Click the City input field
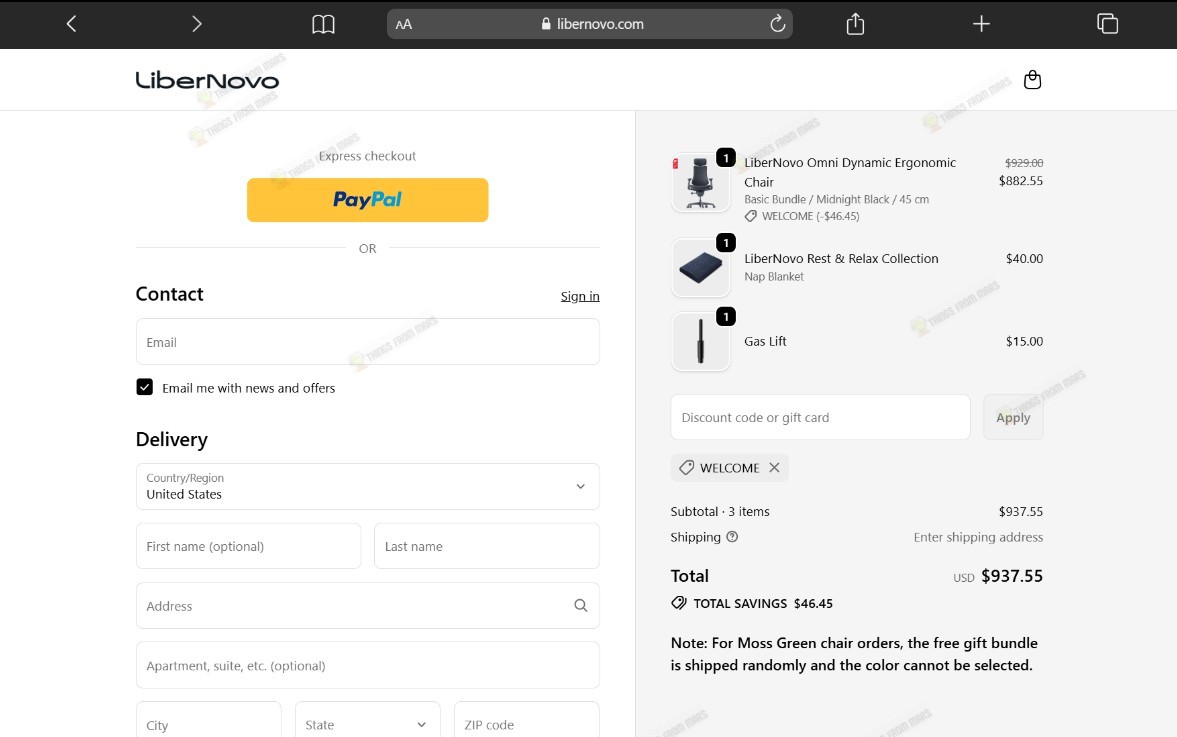 [209, 720]
